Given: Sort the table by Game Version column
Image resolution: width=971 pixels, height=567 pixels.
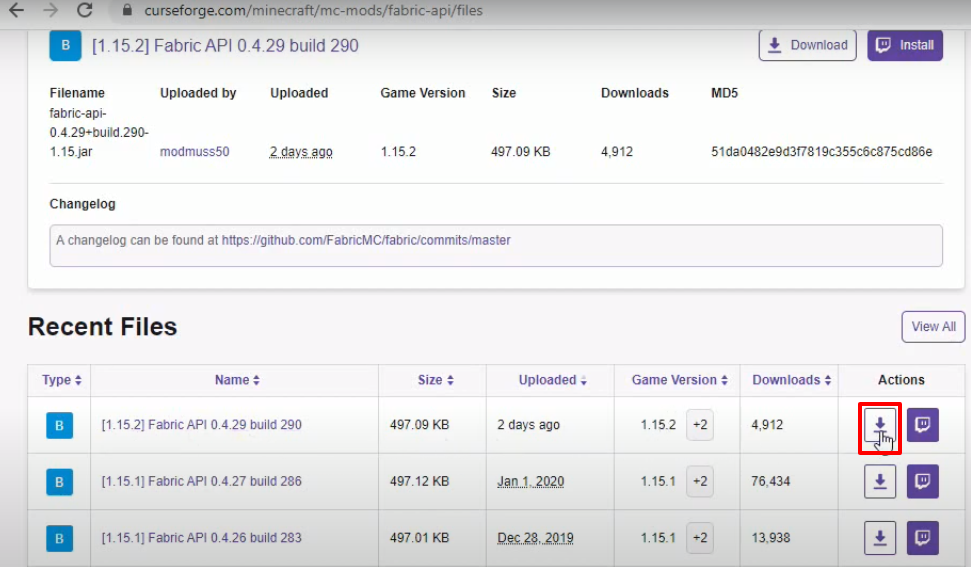Looking at the screenshot, I should coord(679,380).
